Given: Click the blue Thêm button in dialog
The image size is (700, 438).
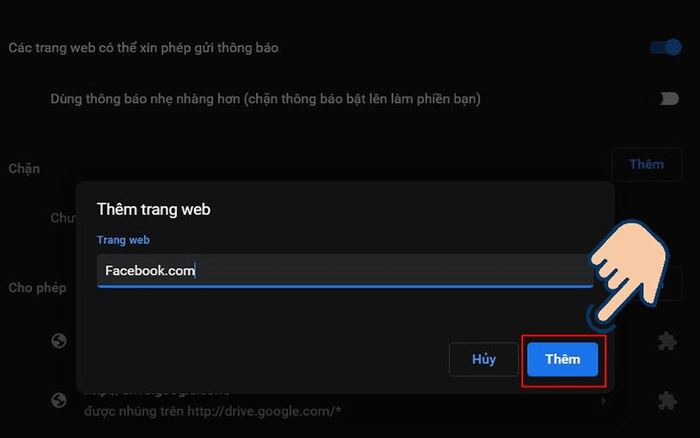Looking at the screenshot, I should 562,359.
